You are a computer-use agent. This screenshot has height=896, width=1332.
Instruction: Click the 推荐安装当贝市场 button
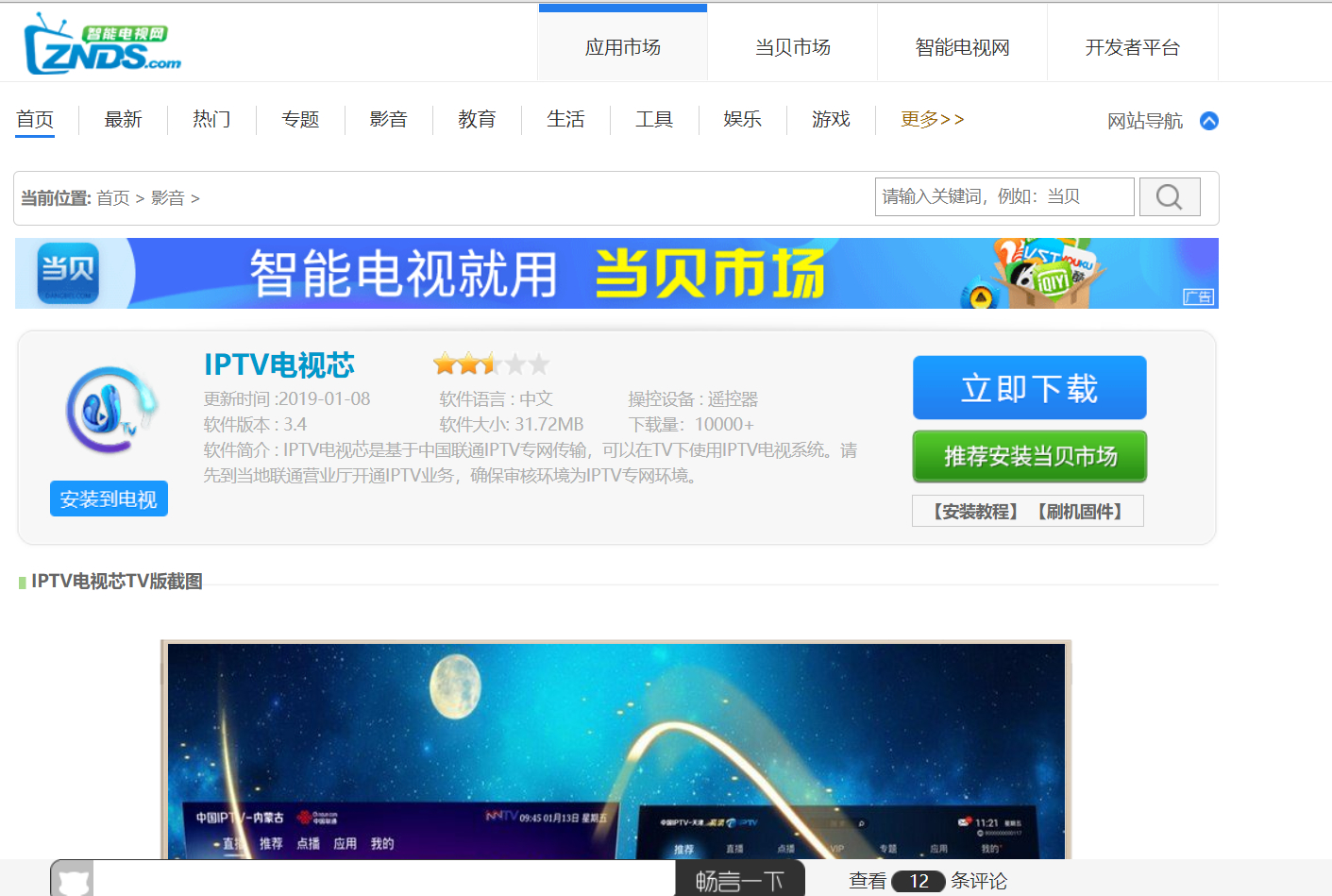(x=1030, y=457)
